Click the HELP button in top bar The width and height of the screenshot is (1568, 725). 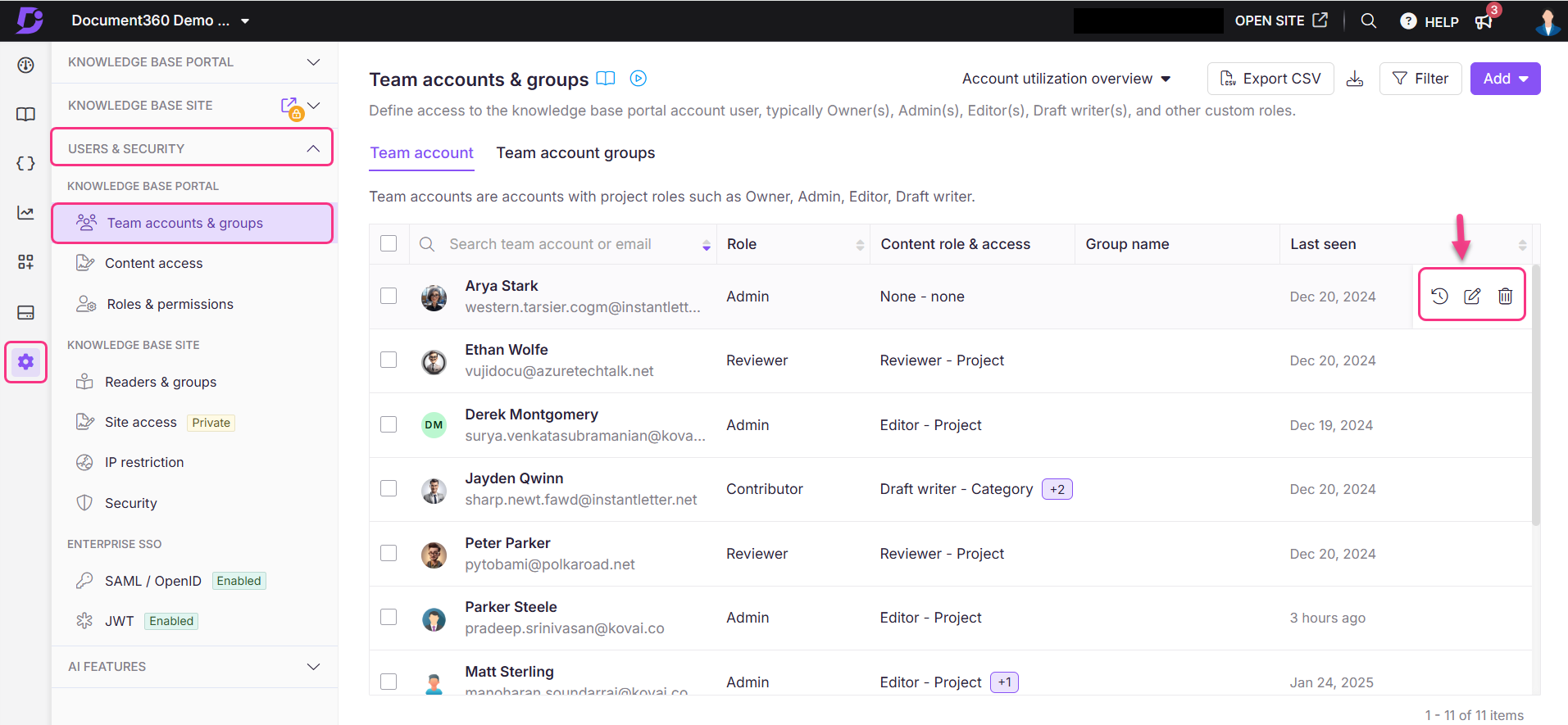pos(1429,21)
